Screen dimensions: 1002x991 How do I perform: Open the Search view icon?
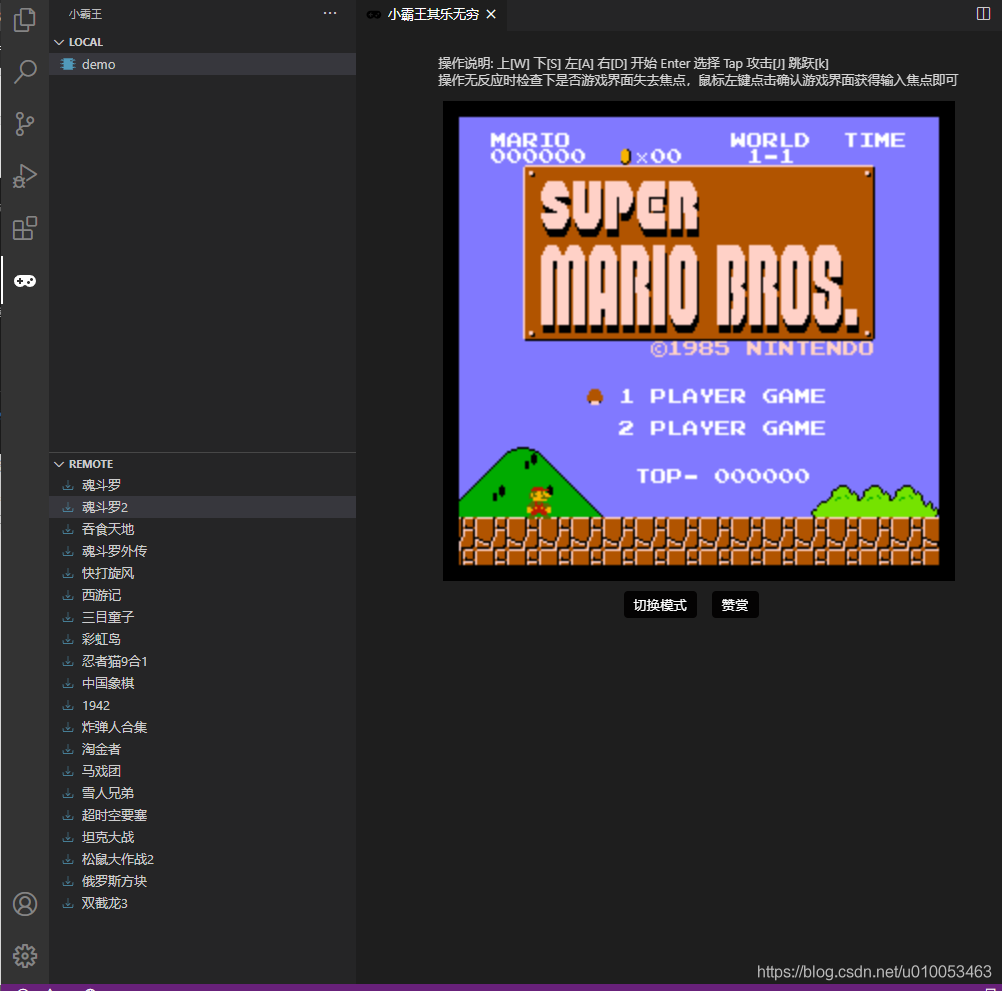[x=24, y=72]
